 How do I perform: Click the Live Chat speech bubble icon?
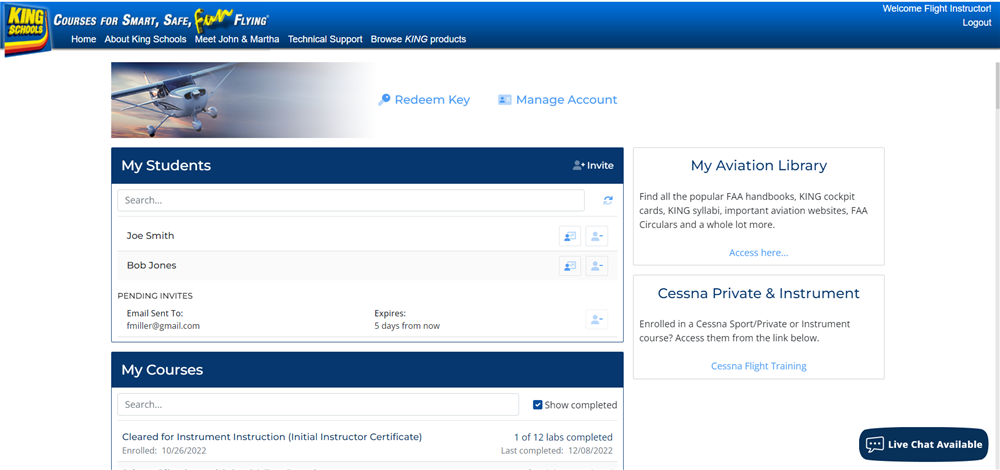click(x=874, y=444)
